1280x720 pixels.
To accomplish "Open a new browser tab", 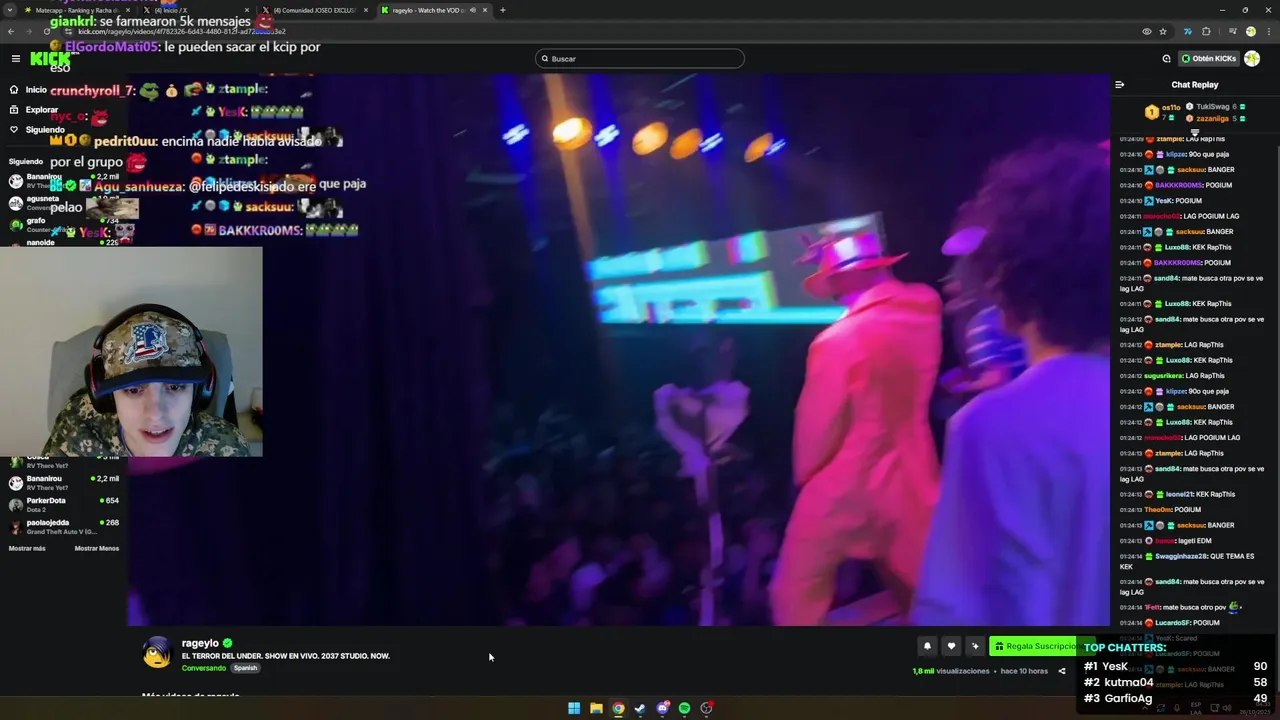I will 502,10.
